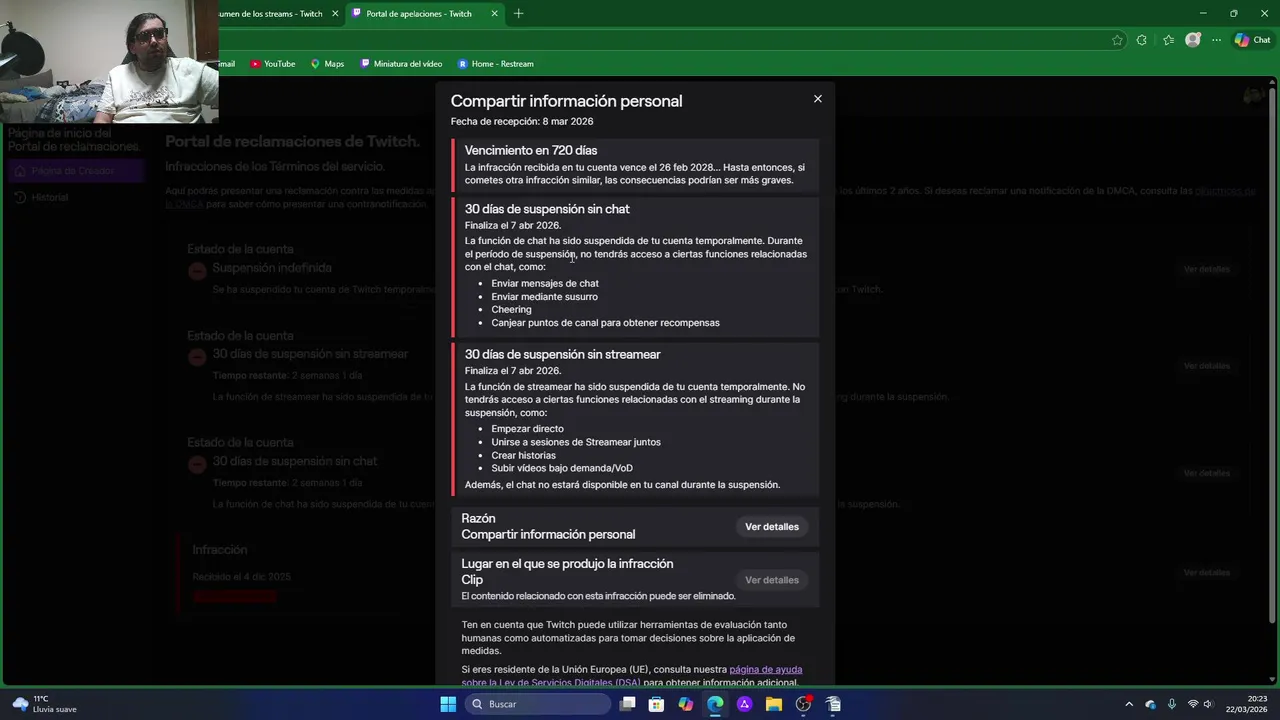Viewport: 1280px width, 720px height.
Task: Close the streams summary tab
Action: 335,14
